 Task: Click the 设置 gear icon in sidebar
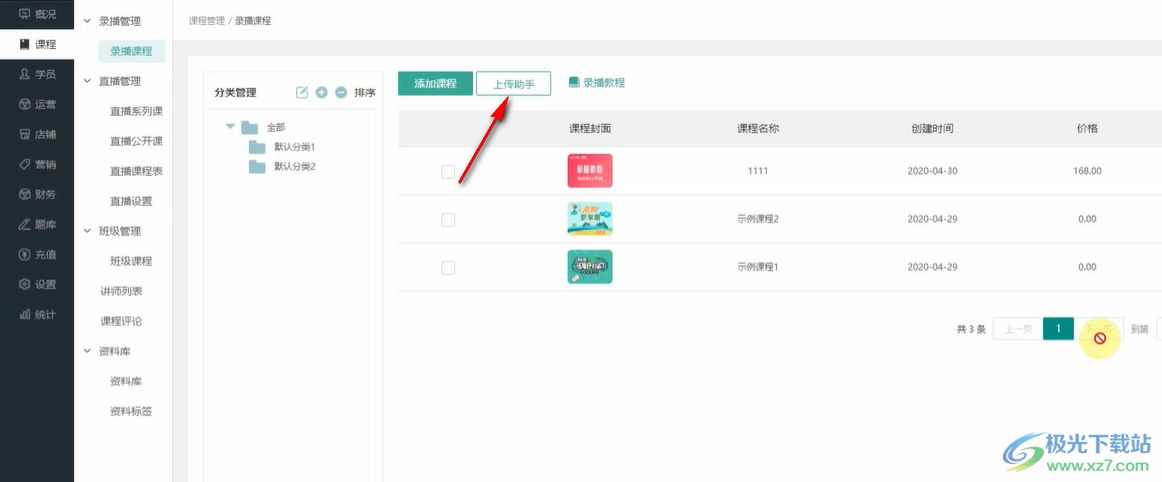click(x=25, y=284)
